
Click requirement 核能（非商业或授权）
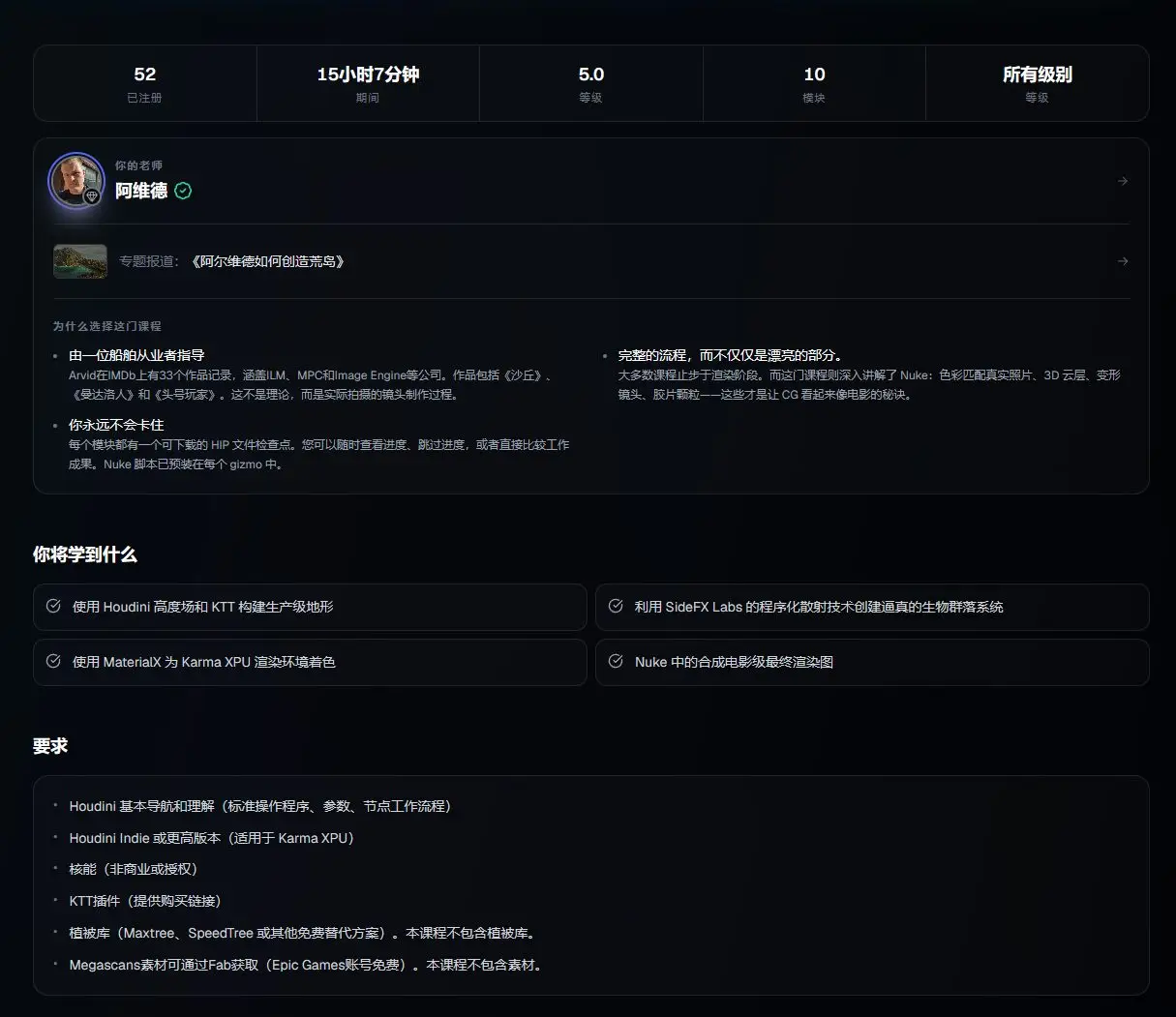[x=134, y=869]
